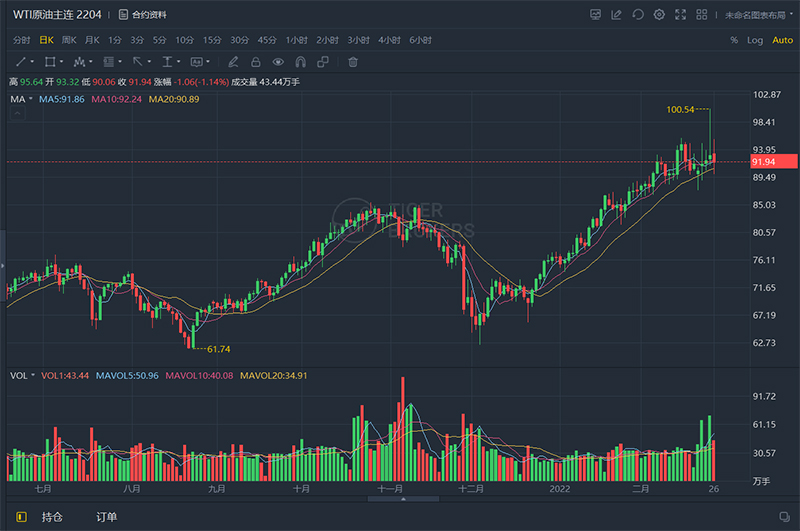This screenshot has width=800, height=531.
Task: Open chart settings gear icon
Action: (x=659, y=15)
